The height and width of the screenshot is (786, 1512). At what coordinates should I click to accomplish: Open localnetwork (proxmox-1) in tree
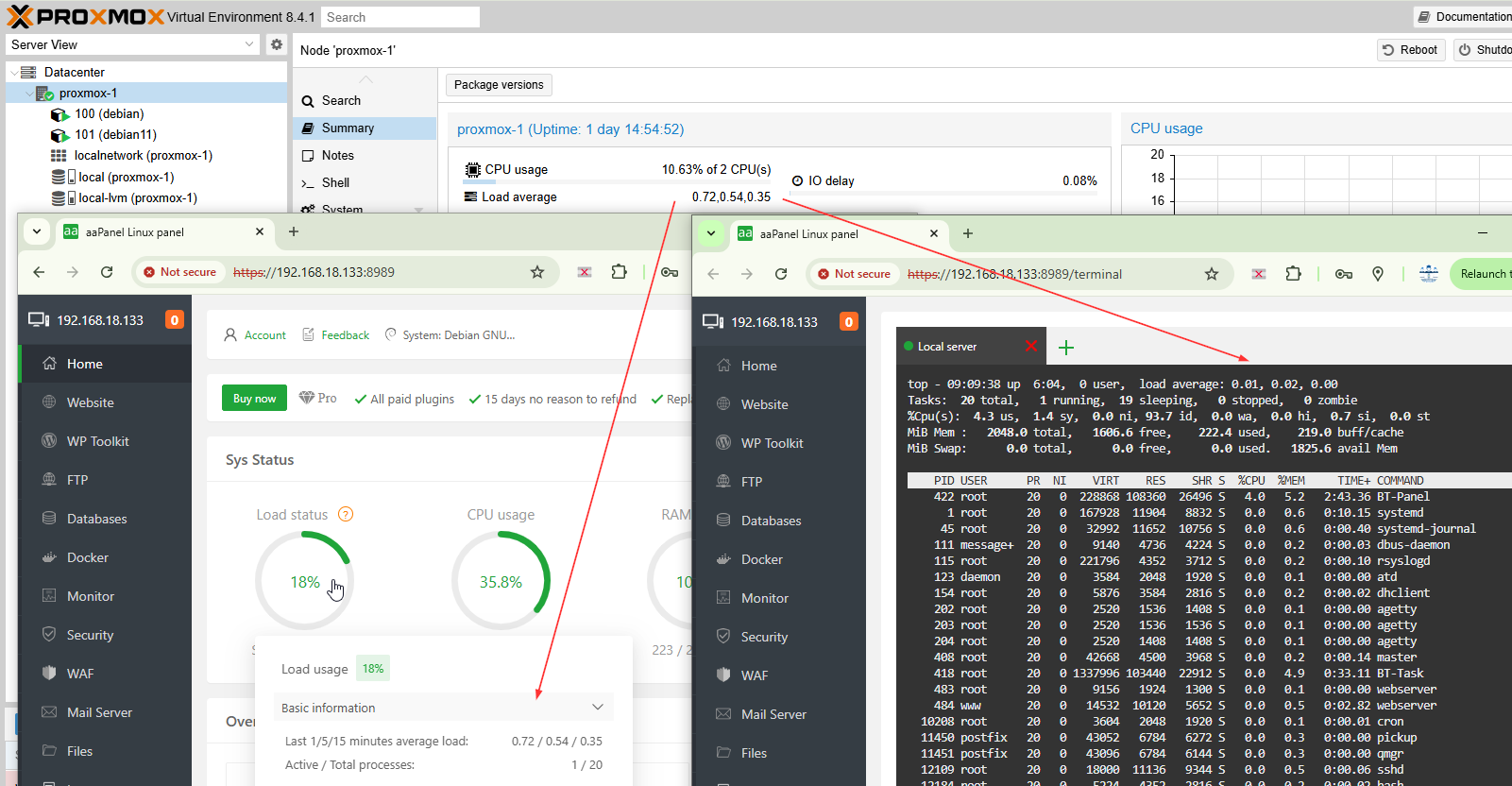pyautogui.click(x=144, y=156)
